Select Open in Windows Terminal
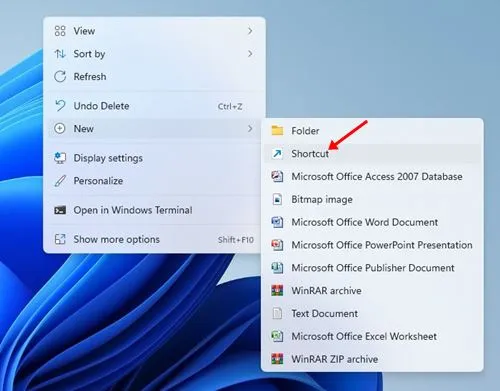 [x=154, y=210]
